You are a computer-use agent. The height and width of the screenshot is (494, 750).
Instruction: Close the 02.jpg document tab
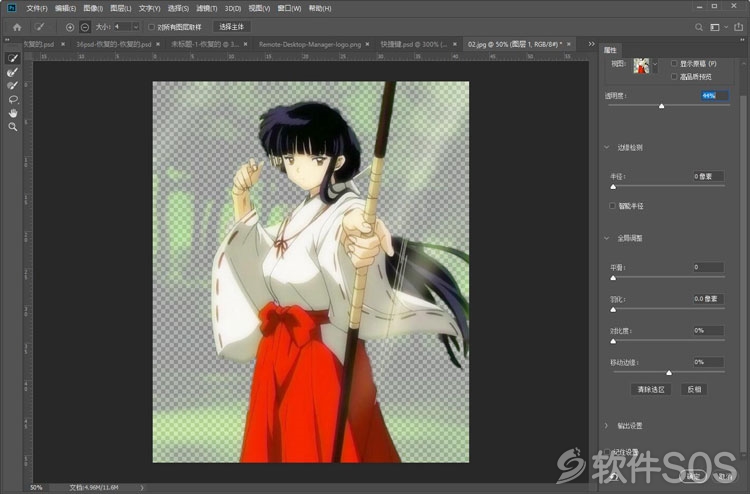tap(569, 44)
